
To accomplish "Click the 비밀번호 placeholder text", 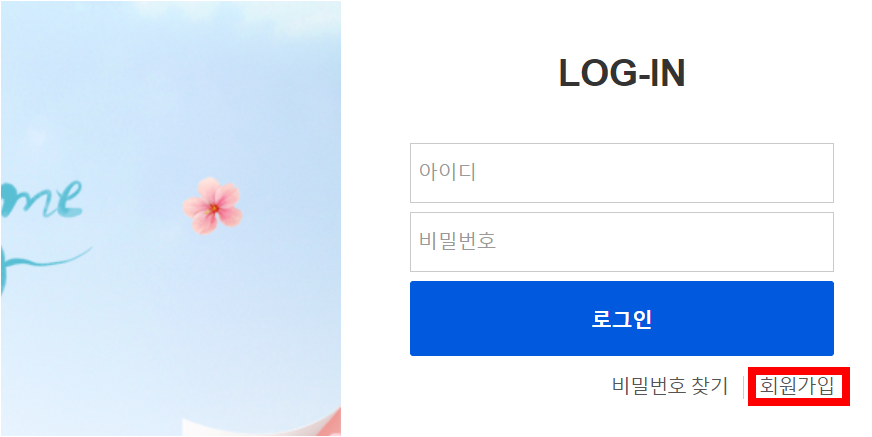I will 457,241.
